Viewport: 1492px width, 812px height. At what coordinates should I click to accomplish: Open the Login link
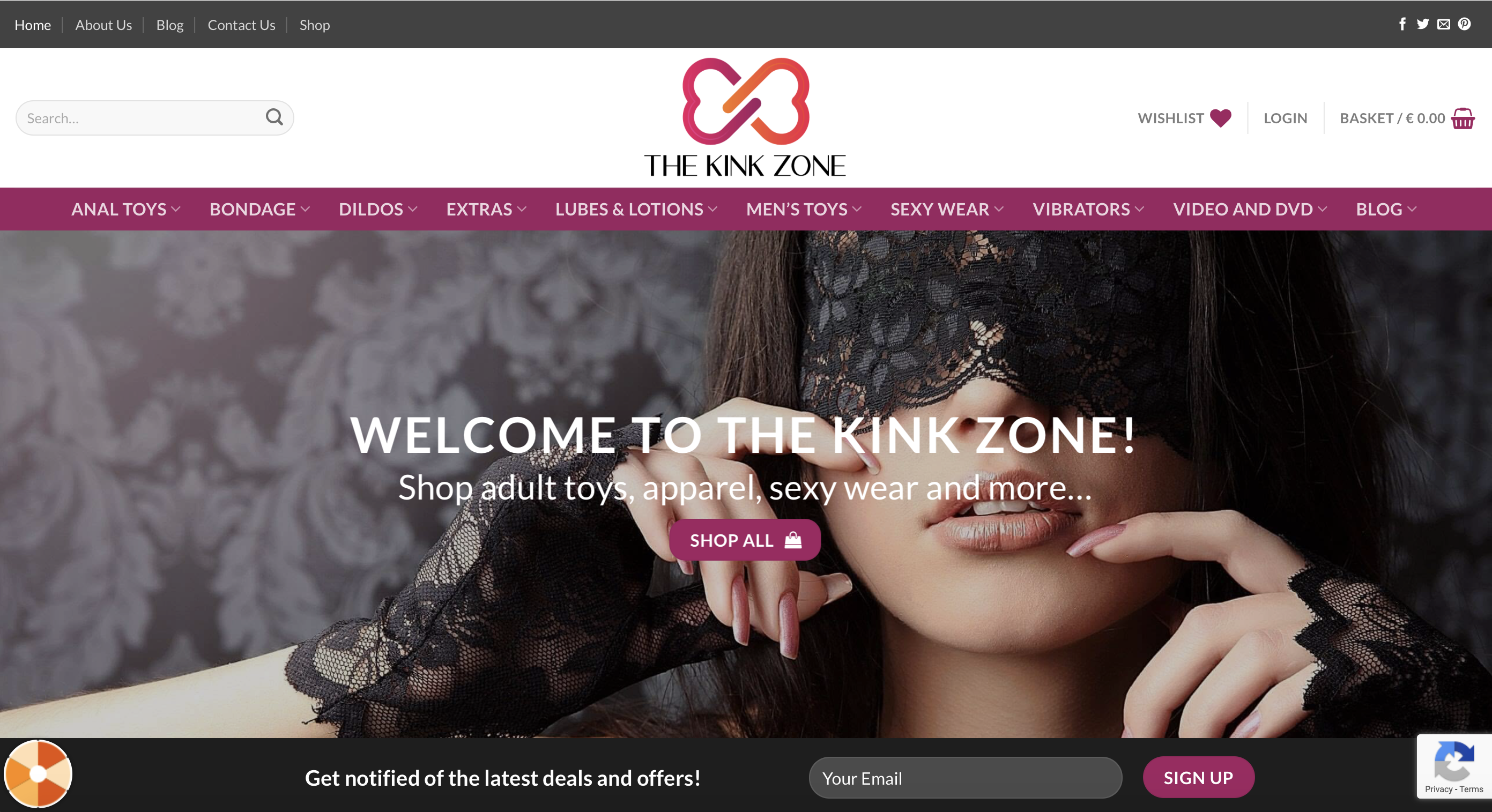click(x=1285, y=118)
